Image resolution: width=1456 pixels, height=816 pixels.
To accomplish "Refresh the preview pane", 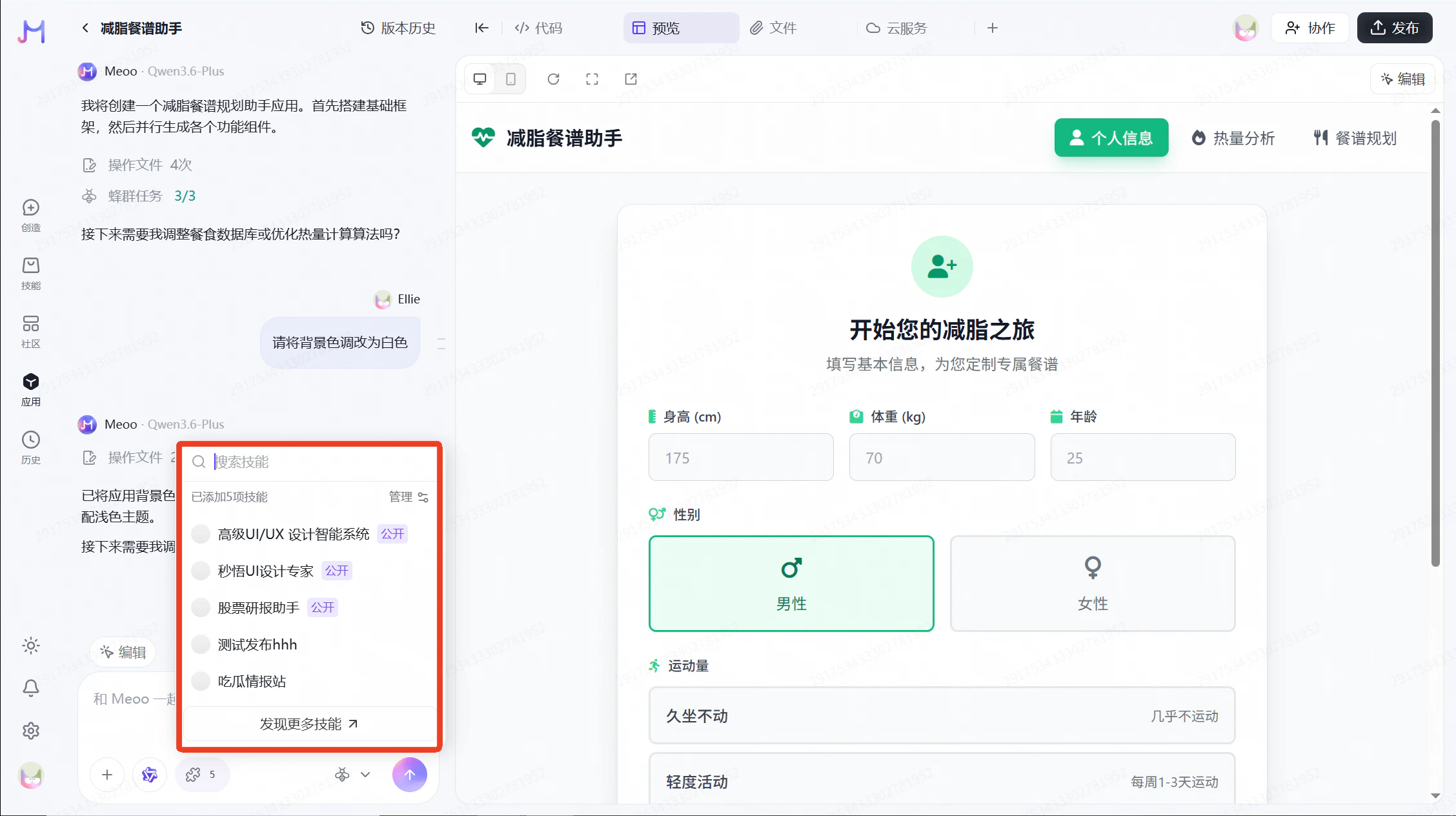I will tap(553, 79).
